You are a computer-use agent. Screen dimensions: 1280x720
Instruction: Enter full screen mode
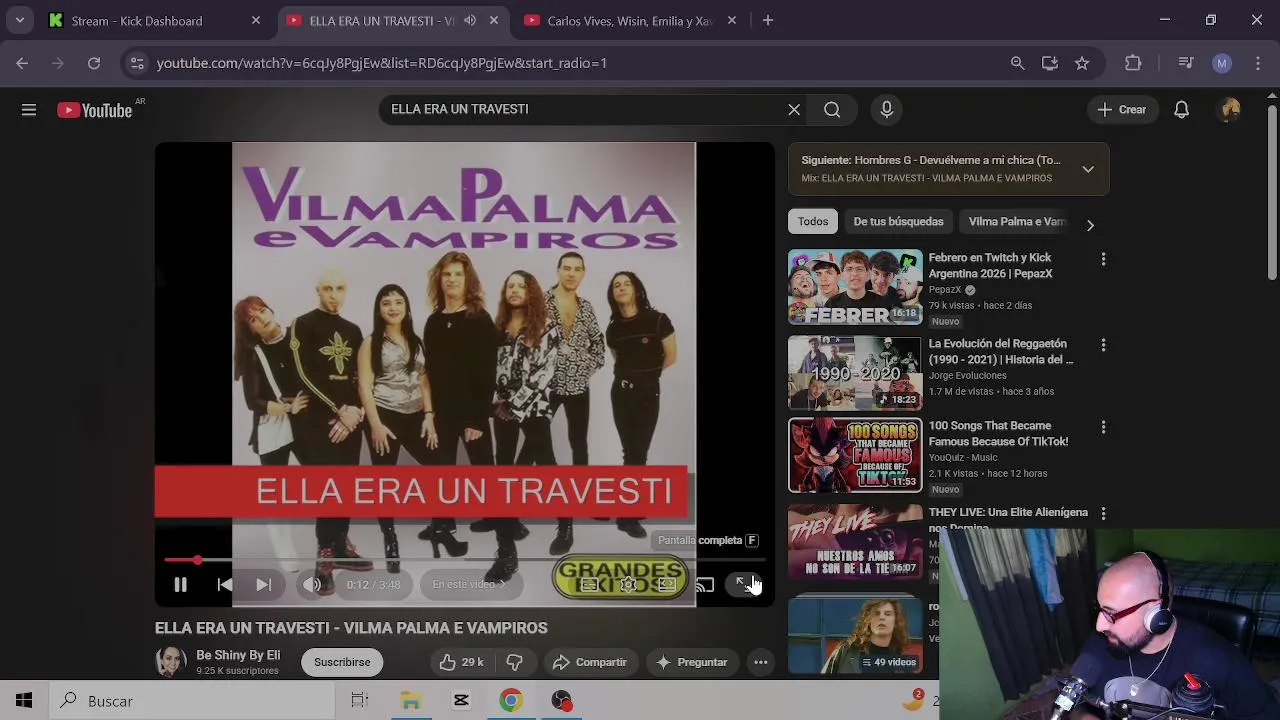(743, 585)
